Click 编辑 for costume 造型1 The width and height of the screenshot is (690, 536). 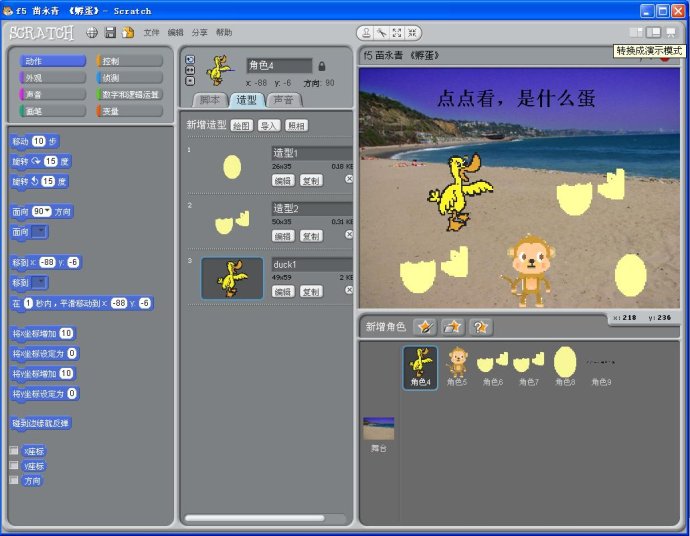pos(283,180)
